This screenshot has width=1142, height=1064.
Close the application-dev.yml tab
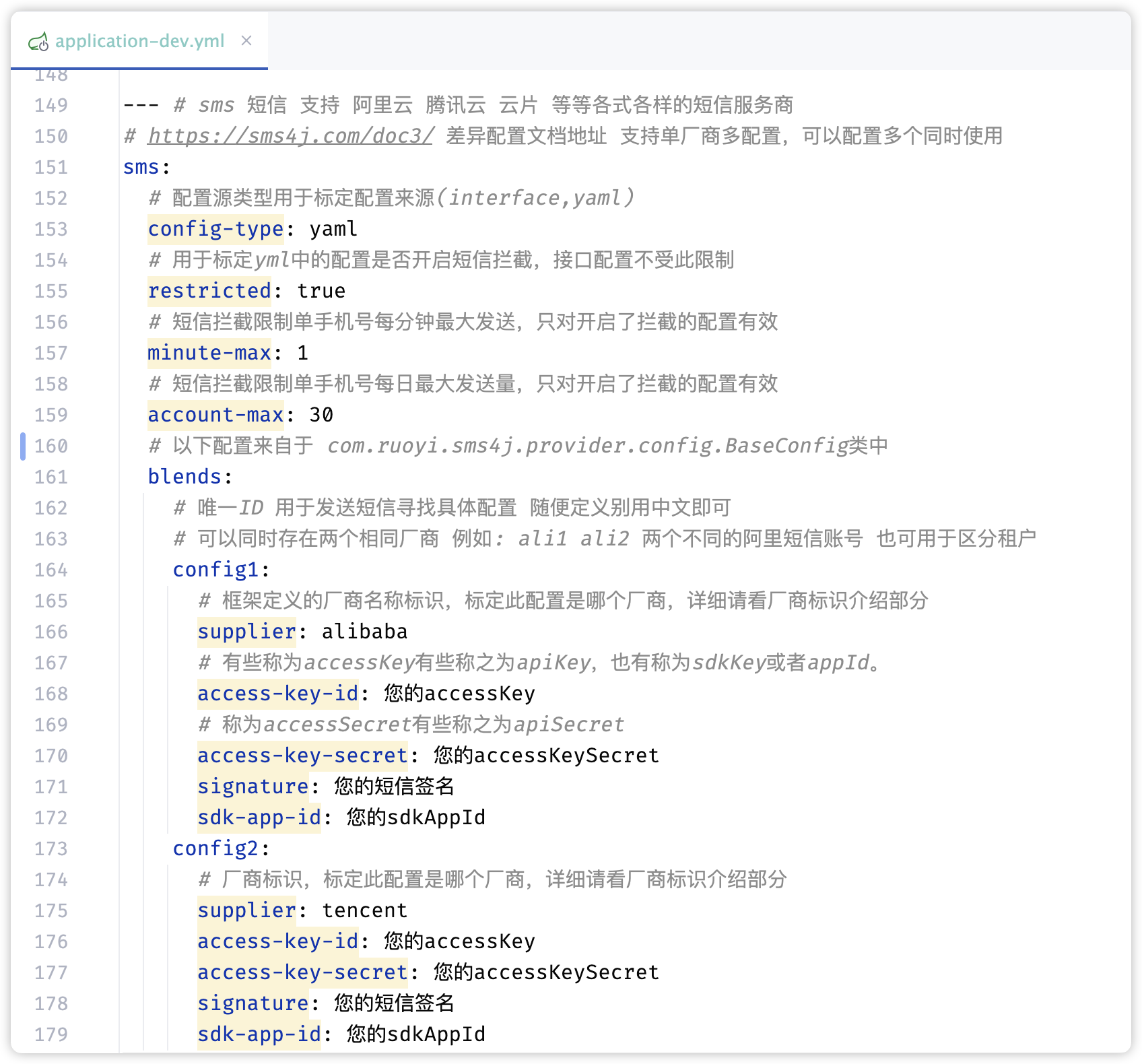coord(246,40)
